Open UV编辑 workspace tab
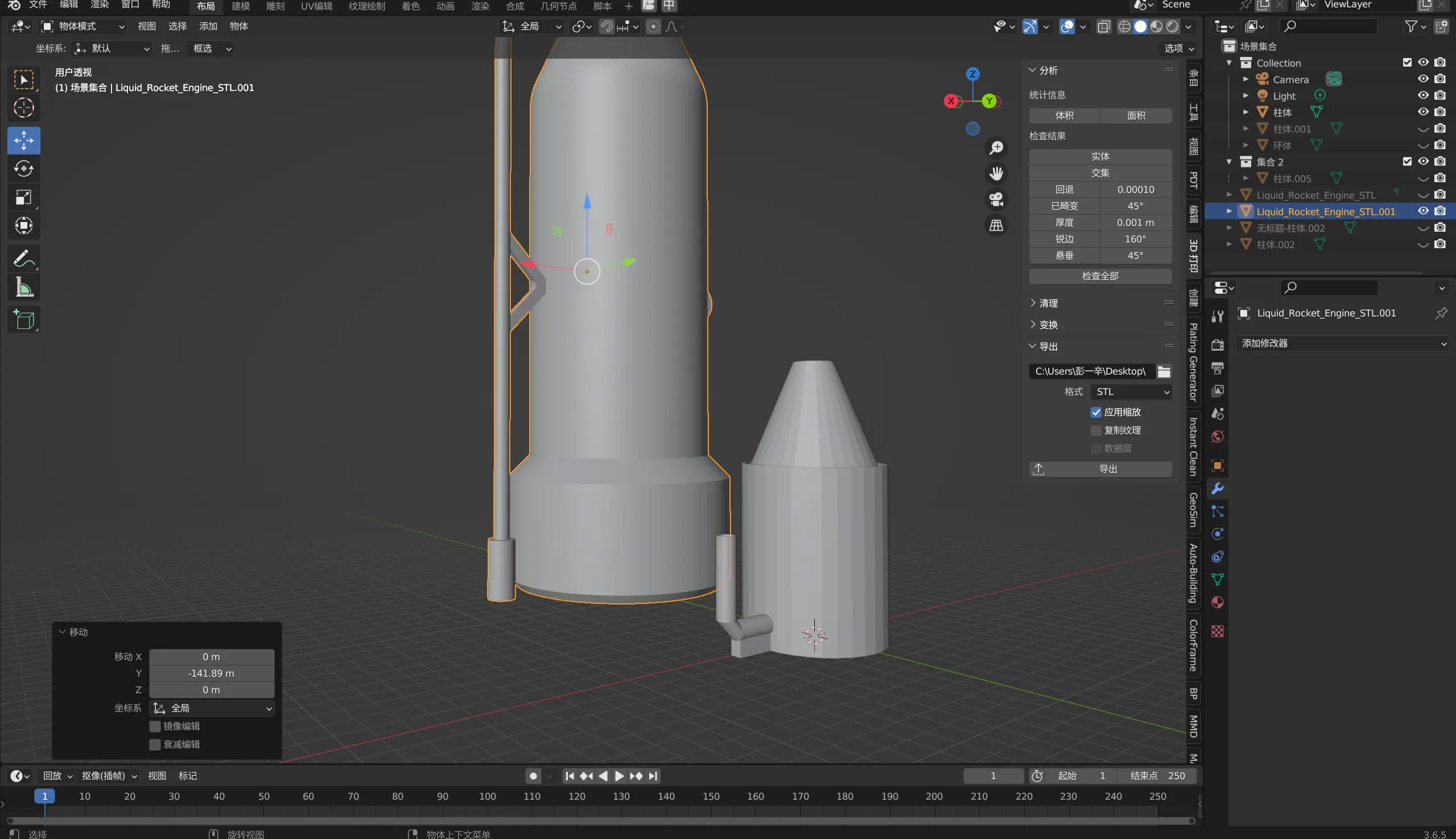The image size is (1456, 839). coord(316,6)
